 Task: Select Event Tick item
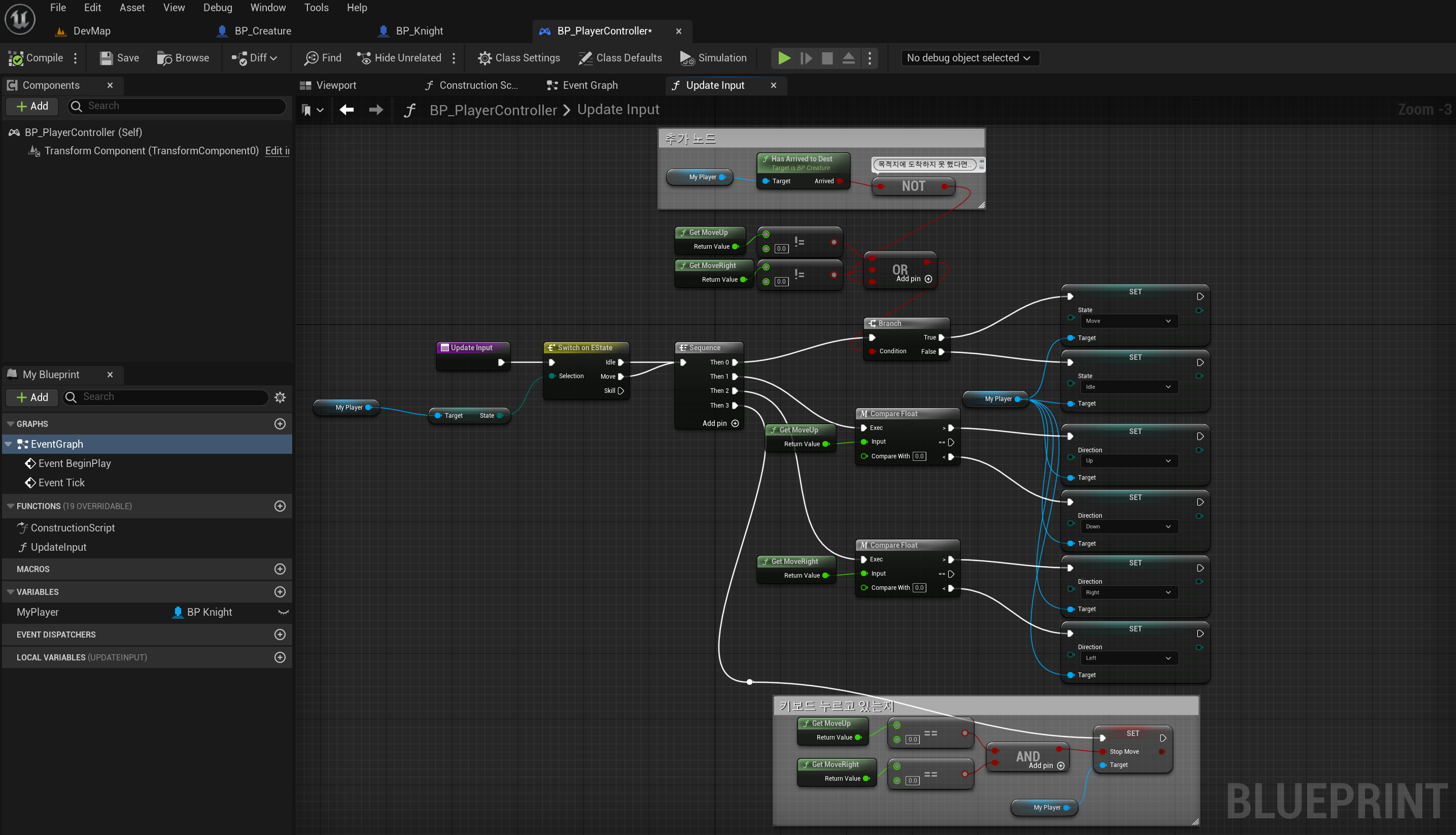[61, 483]
